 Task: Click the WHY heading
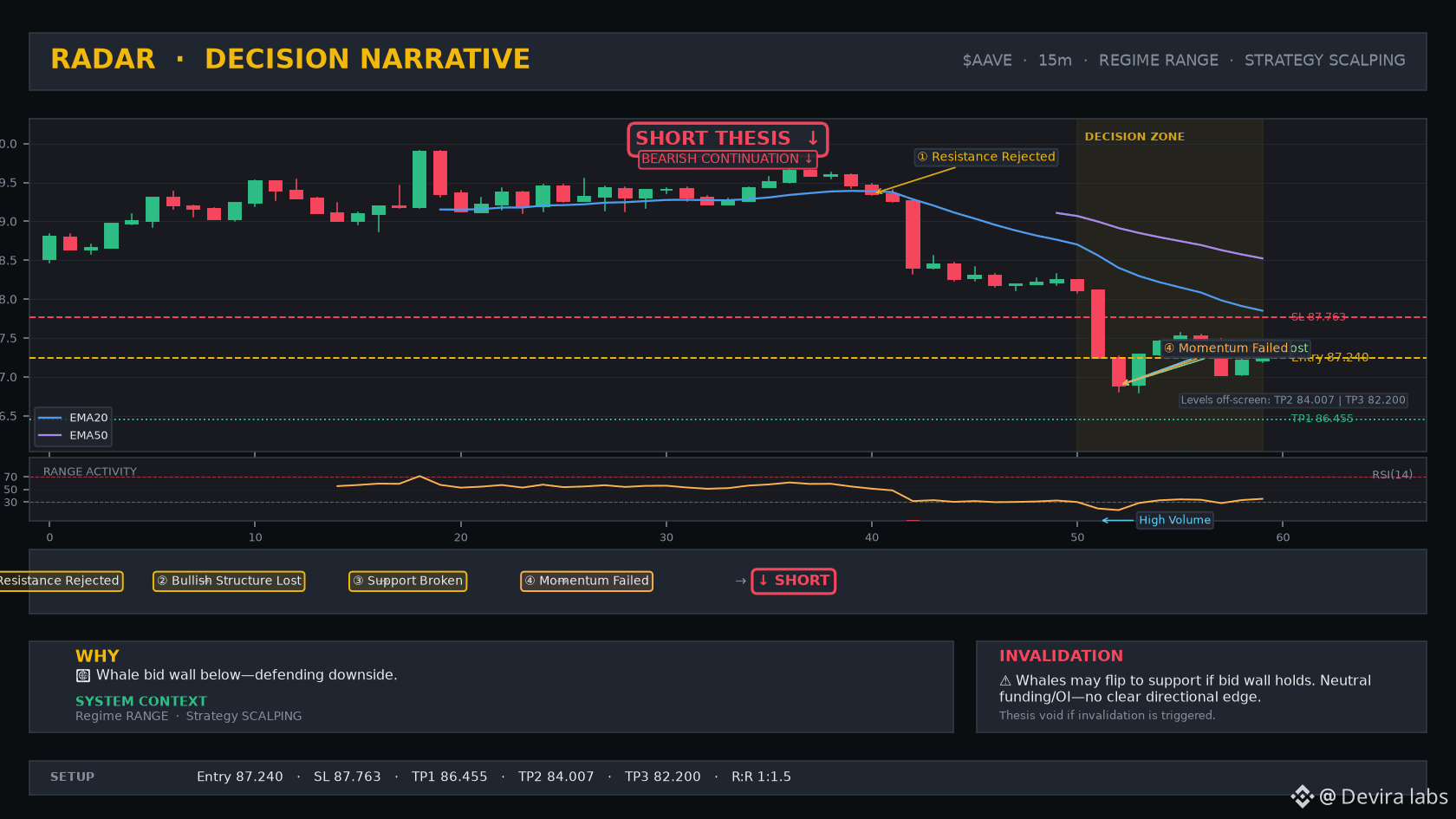[x=97, y=656]
